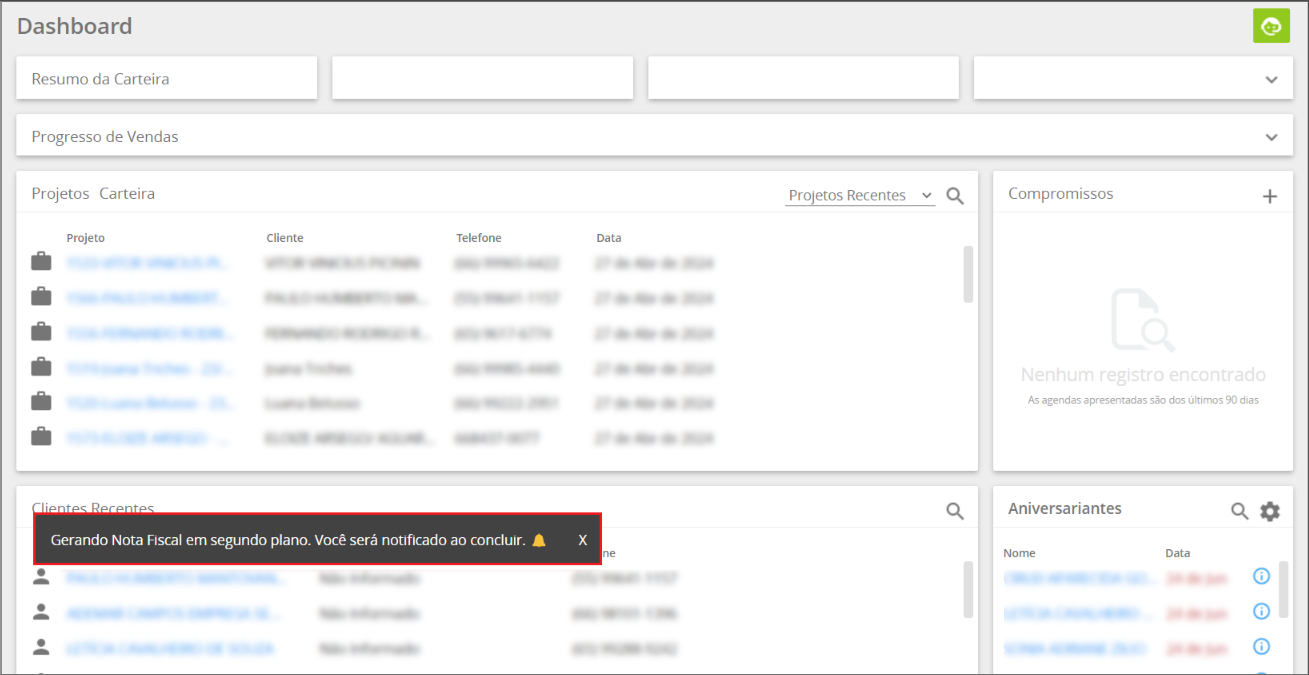Dismiss the Nota Fiscal notification with X
The width and height of the screenshot is (1309, 675).
click(582, 540)
